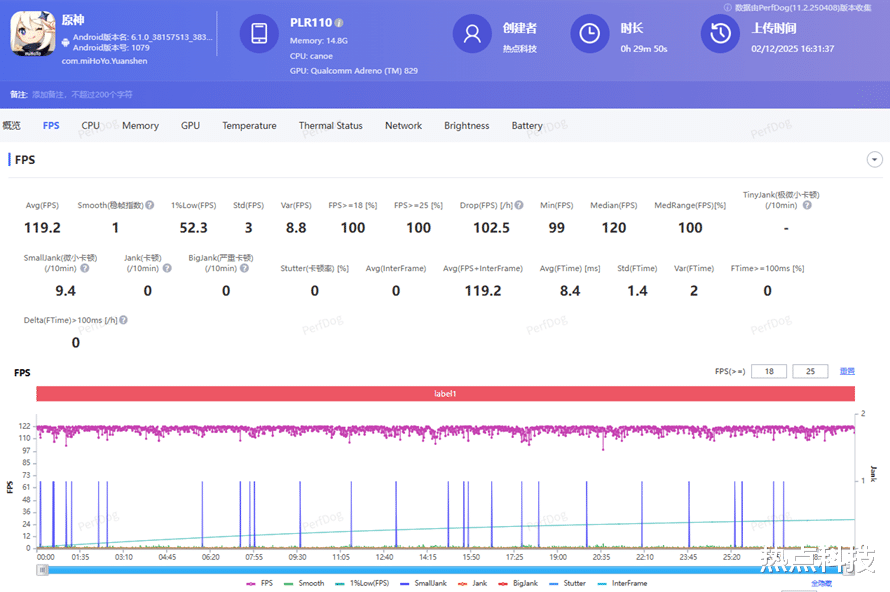Click the FPS threshold field showing 18
Viewport: 890px width, 592px height.
(x=769, y=371)
